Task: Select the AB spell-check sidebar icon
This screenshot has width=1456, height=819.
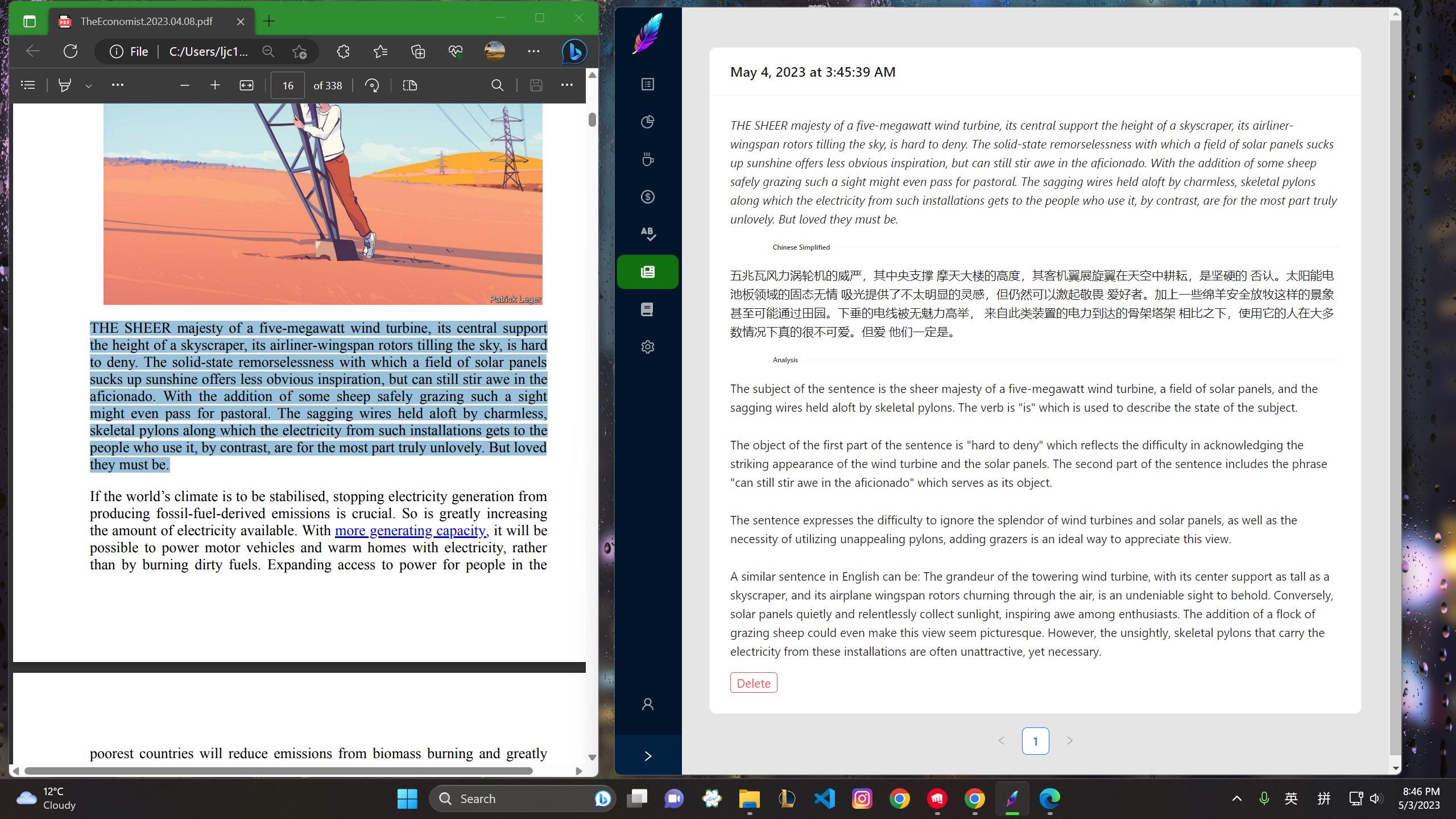Action: pos(647,234)
